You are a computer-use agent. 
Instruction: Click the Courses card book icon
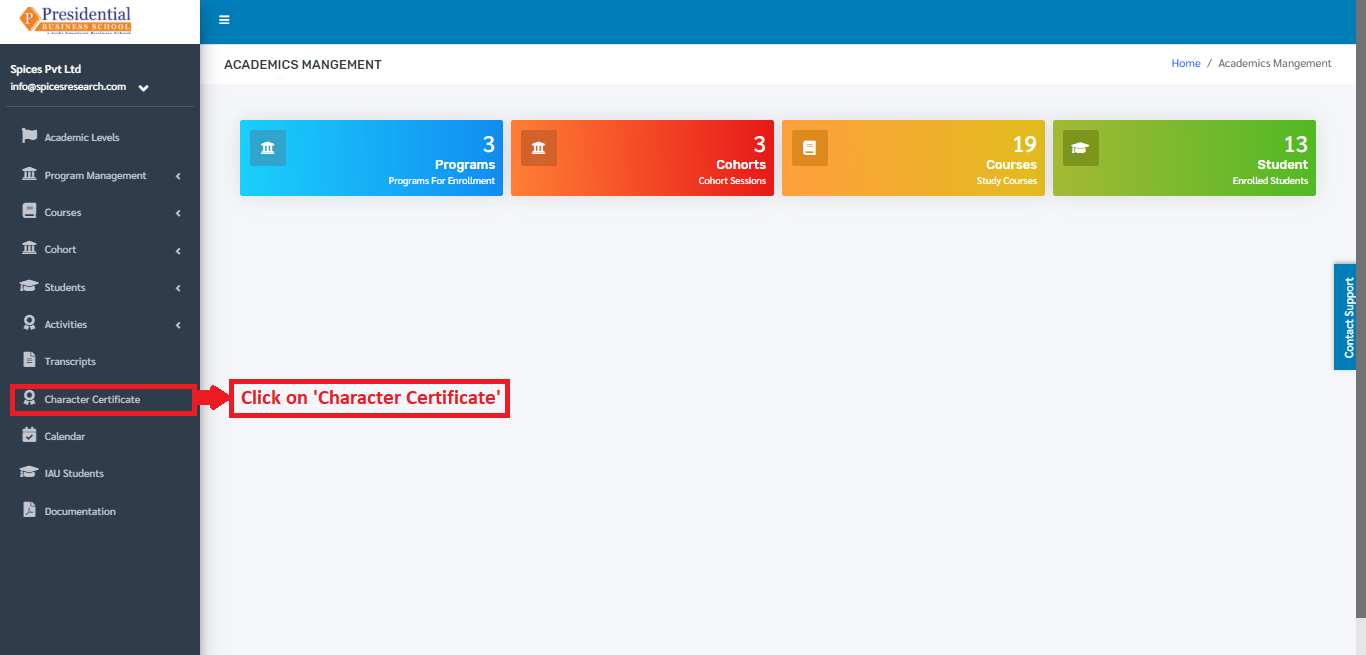click(810, 148)
